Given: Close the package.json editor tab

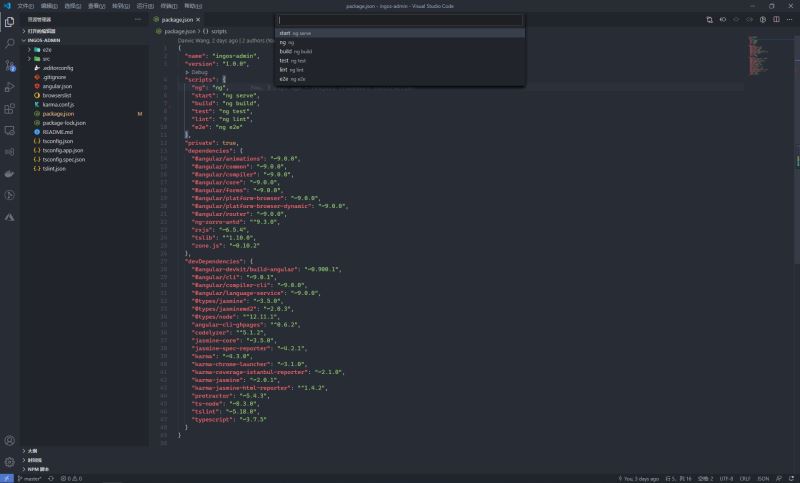Looking at the screenshot, I should click(x=228, y=19).
